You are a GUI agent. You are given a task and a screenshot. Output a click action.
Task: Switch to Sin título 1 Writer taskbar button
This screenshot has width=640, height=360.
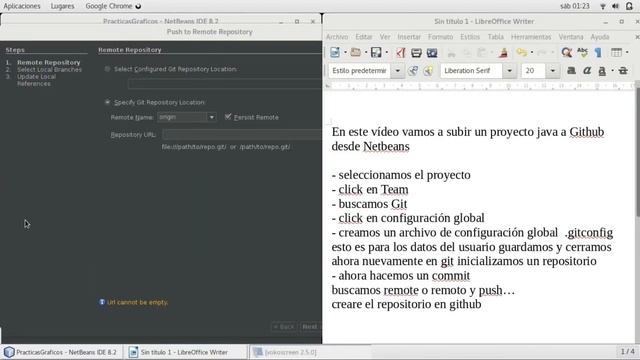coord(185,352)
